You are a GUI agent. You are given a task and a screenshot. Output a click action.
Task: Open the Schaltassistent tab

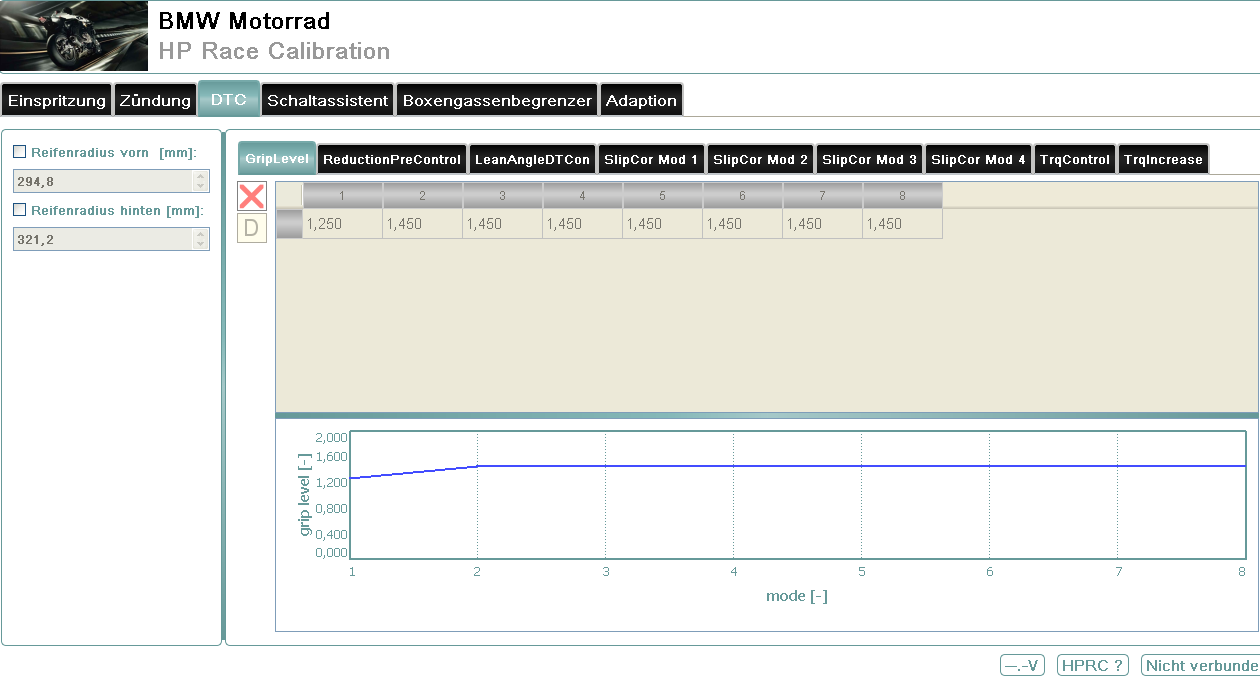pos(327,100)
